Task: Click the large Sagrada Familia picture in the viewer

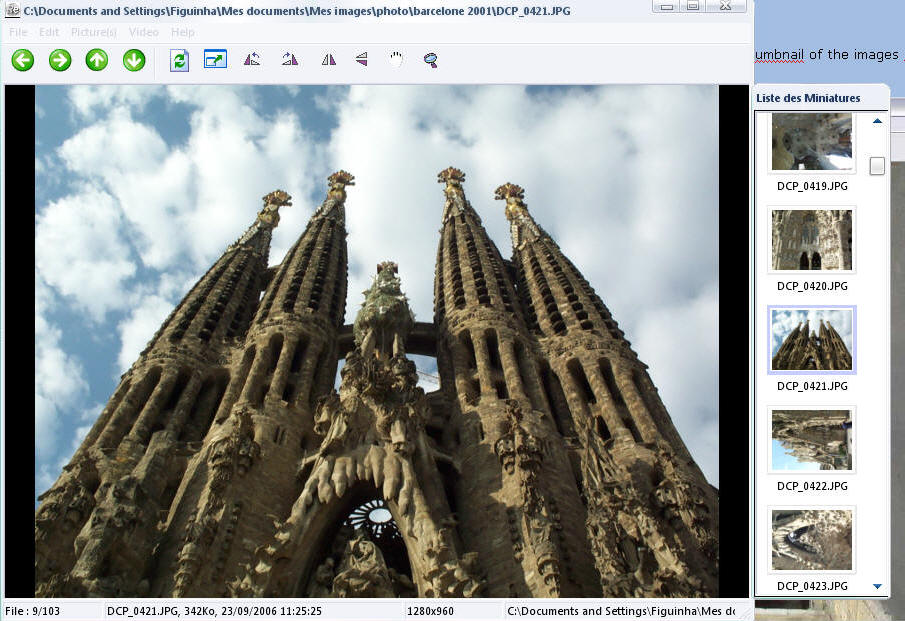Action: pos(377,341)
